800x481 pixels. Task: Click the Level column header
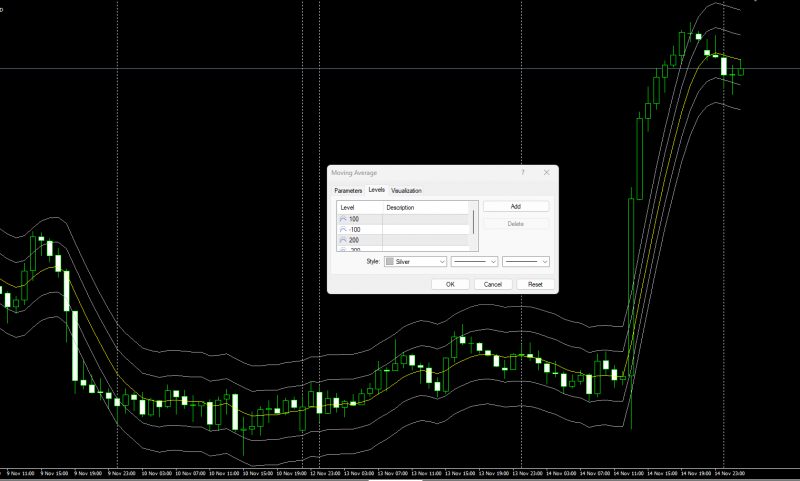(360, 208)
